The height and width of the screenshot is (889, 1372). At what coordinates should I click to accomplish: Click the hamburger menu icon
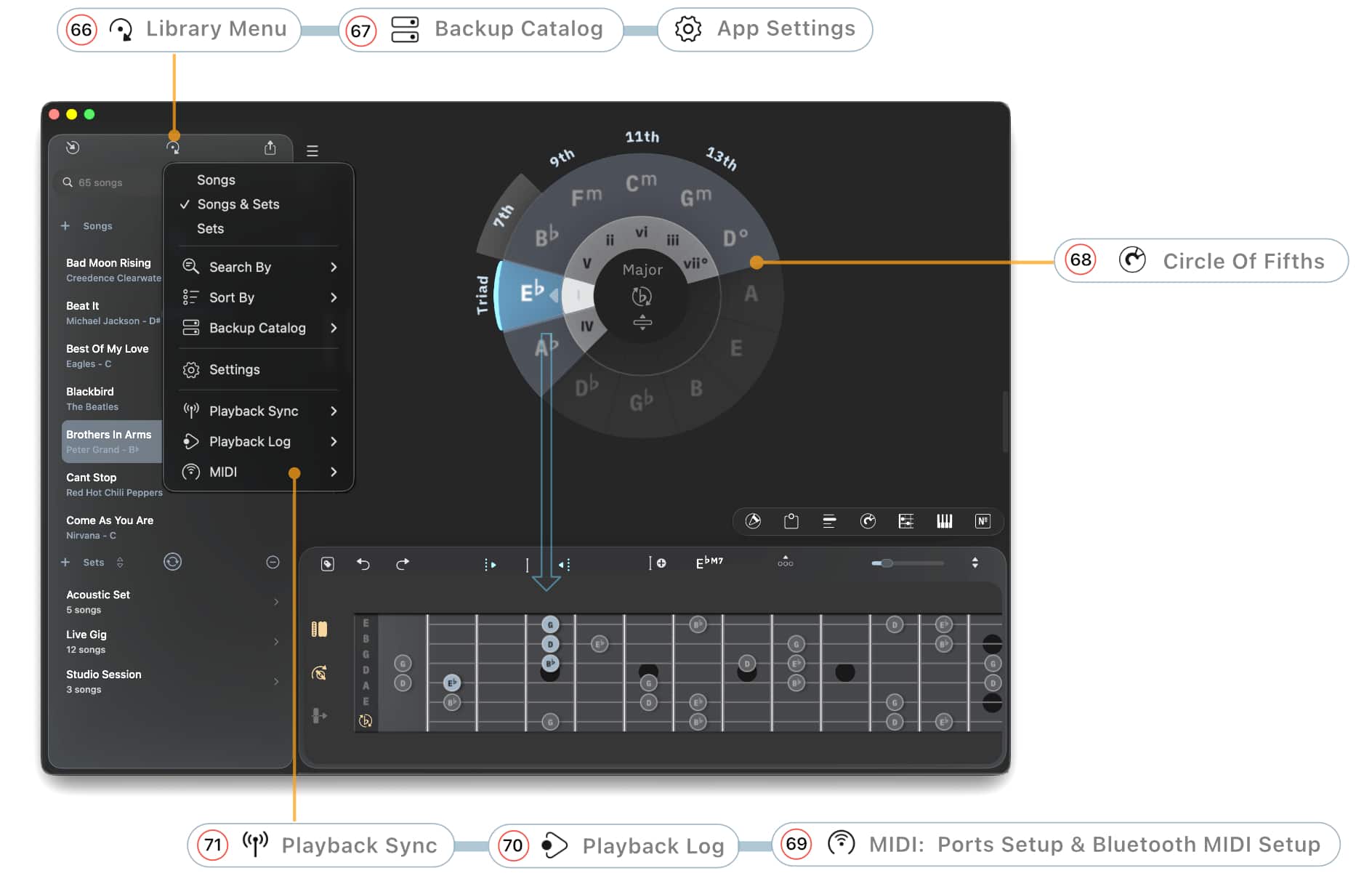pyautogui.click(x=312, y=150)
